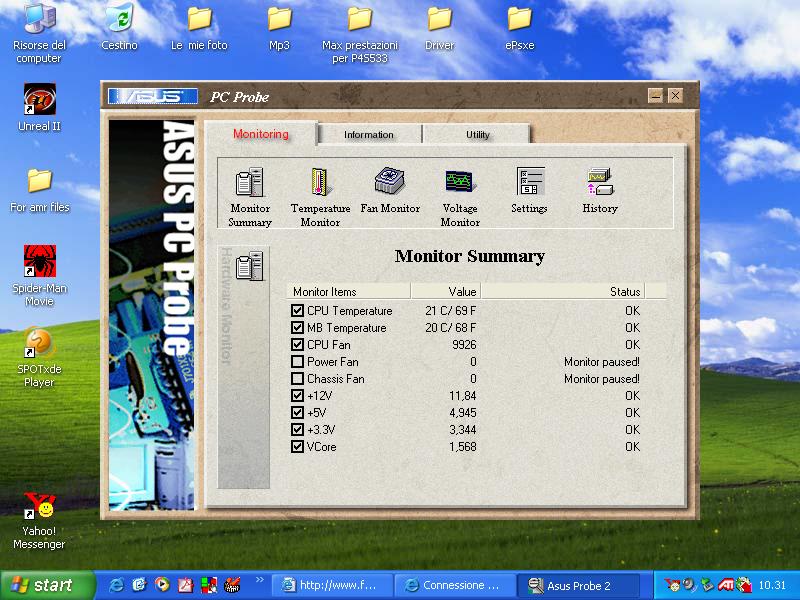Viewport: 800px width, 600px height.
Task: Open the Voltage Monitor icon
Action: (x=460, y=181)
